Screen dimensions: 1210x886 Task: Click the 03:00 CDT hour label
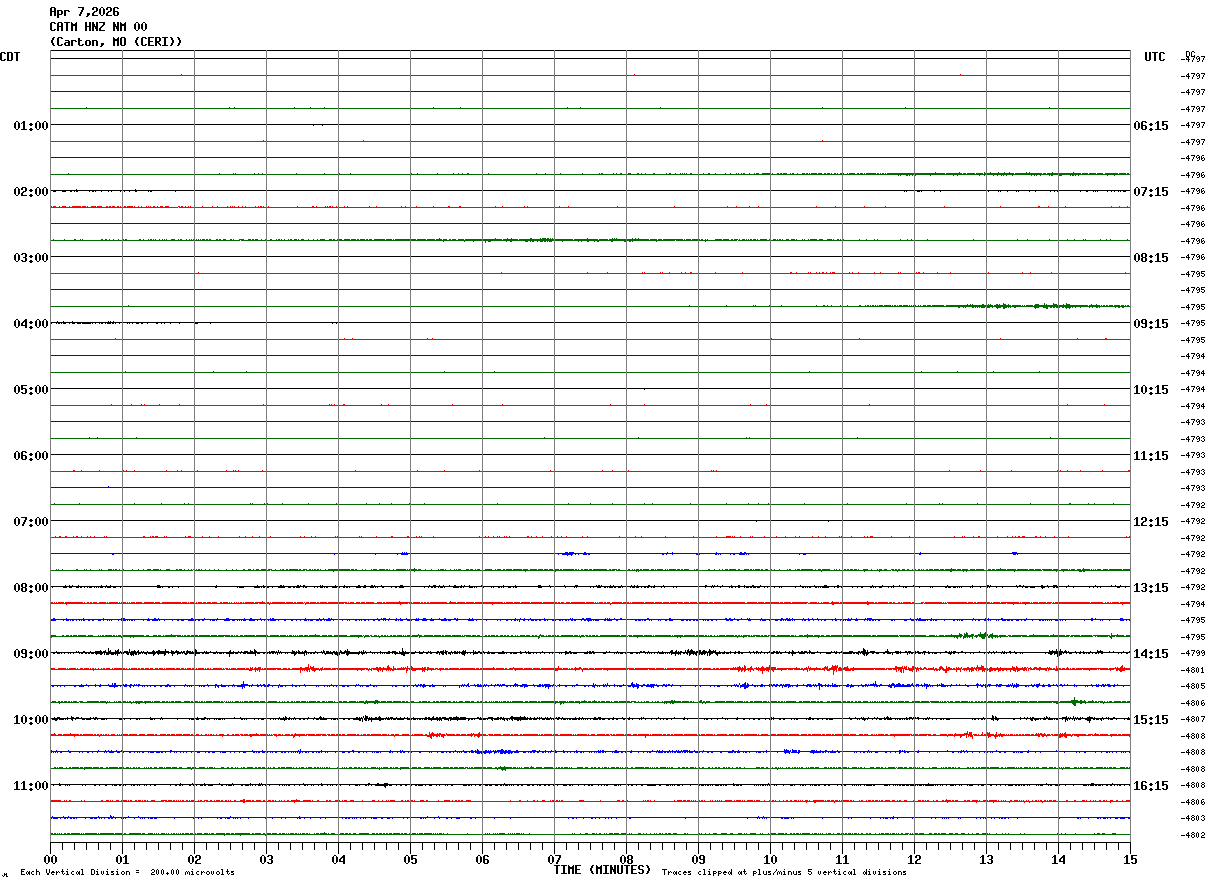[31, 258]
